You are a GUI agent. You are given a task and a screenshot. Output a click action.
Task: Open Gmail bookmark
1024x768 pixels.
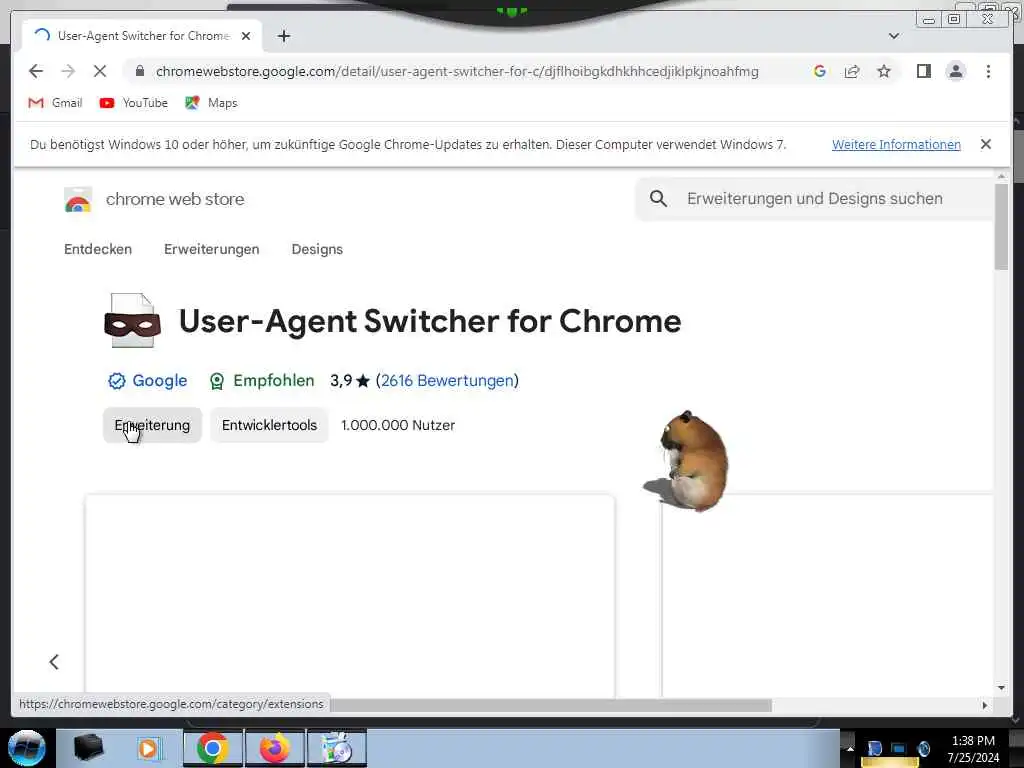(x=56, y=103)
